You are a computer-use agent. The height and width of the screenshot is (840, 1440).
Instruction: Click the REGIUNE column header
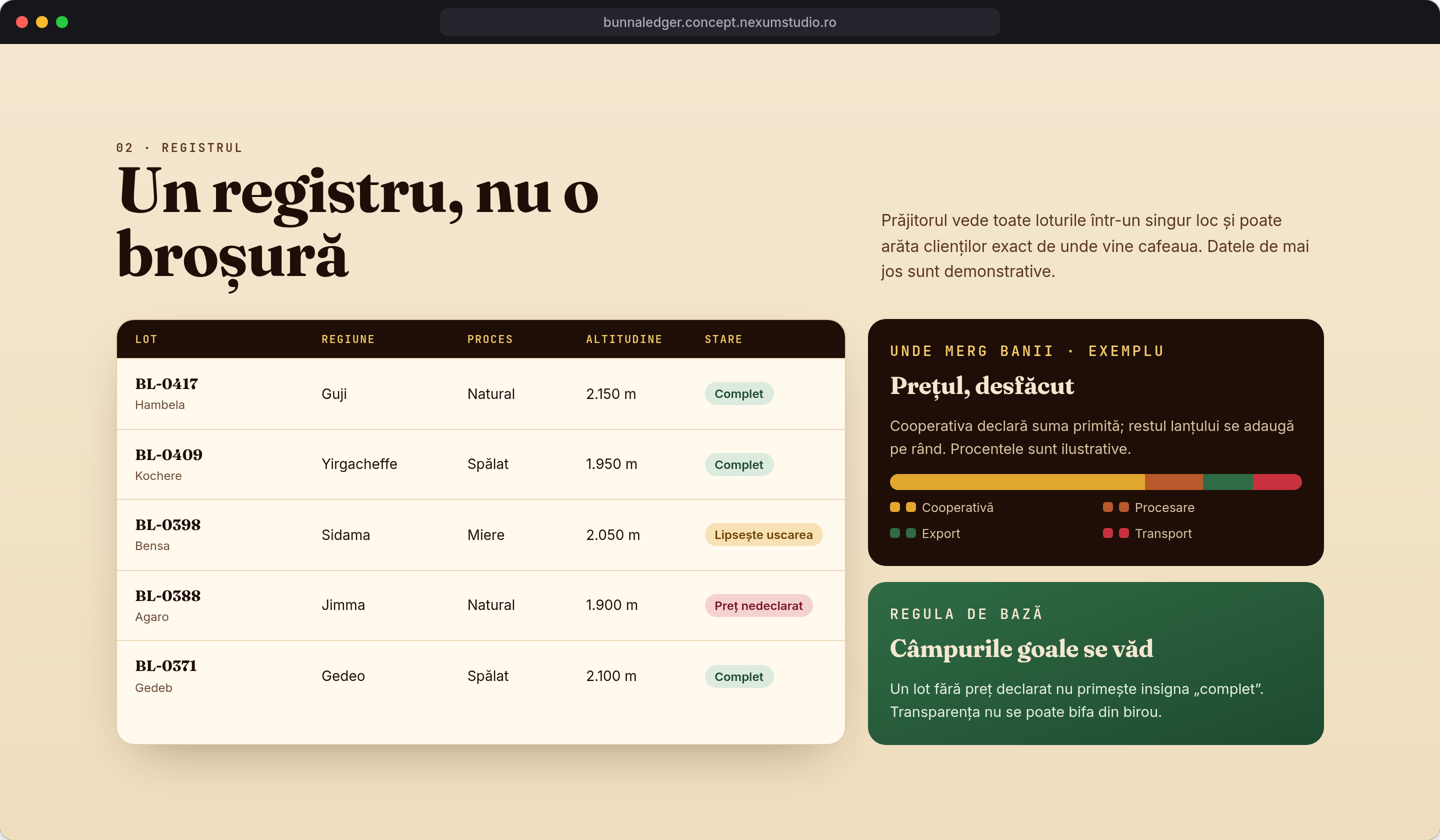click(x=348, y=339)
